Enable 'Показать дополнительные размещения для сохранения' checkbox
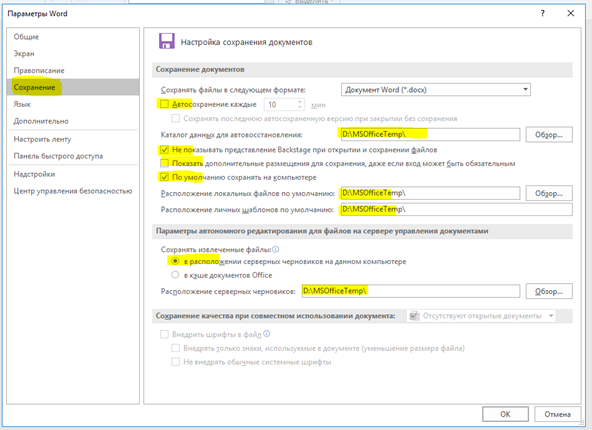This screenshot has width=592, height=430. (x=164, y=163)
